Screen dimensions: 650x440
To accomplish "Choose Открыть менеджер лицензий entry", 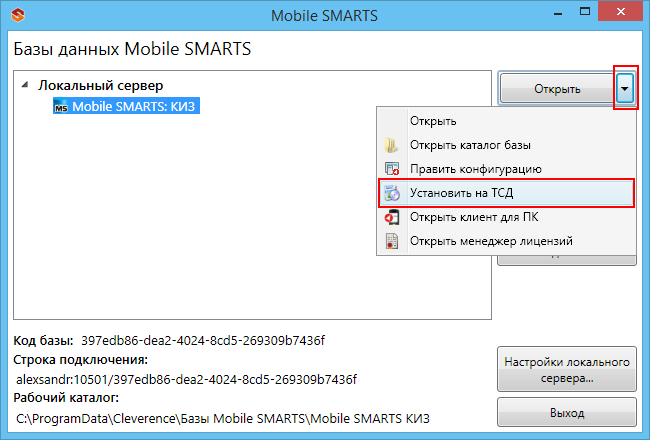I will tap(506, 241).
